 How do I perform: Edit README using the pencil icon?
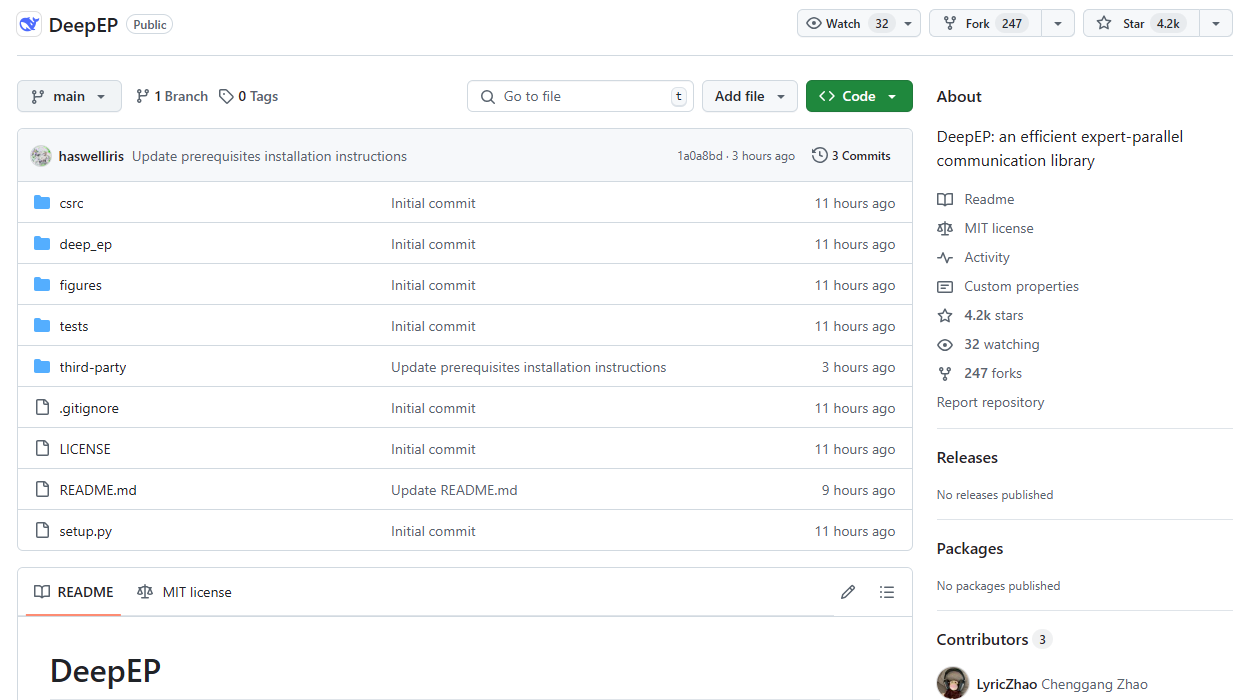(848, 592)
